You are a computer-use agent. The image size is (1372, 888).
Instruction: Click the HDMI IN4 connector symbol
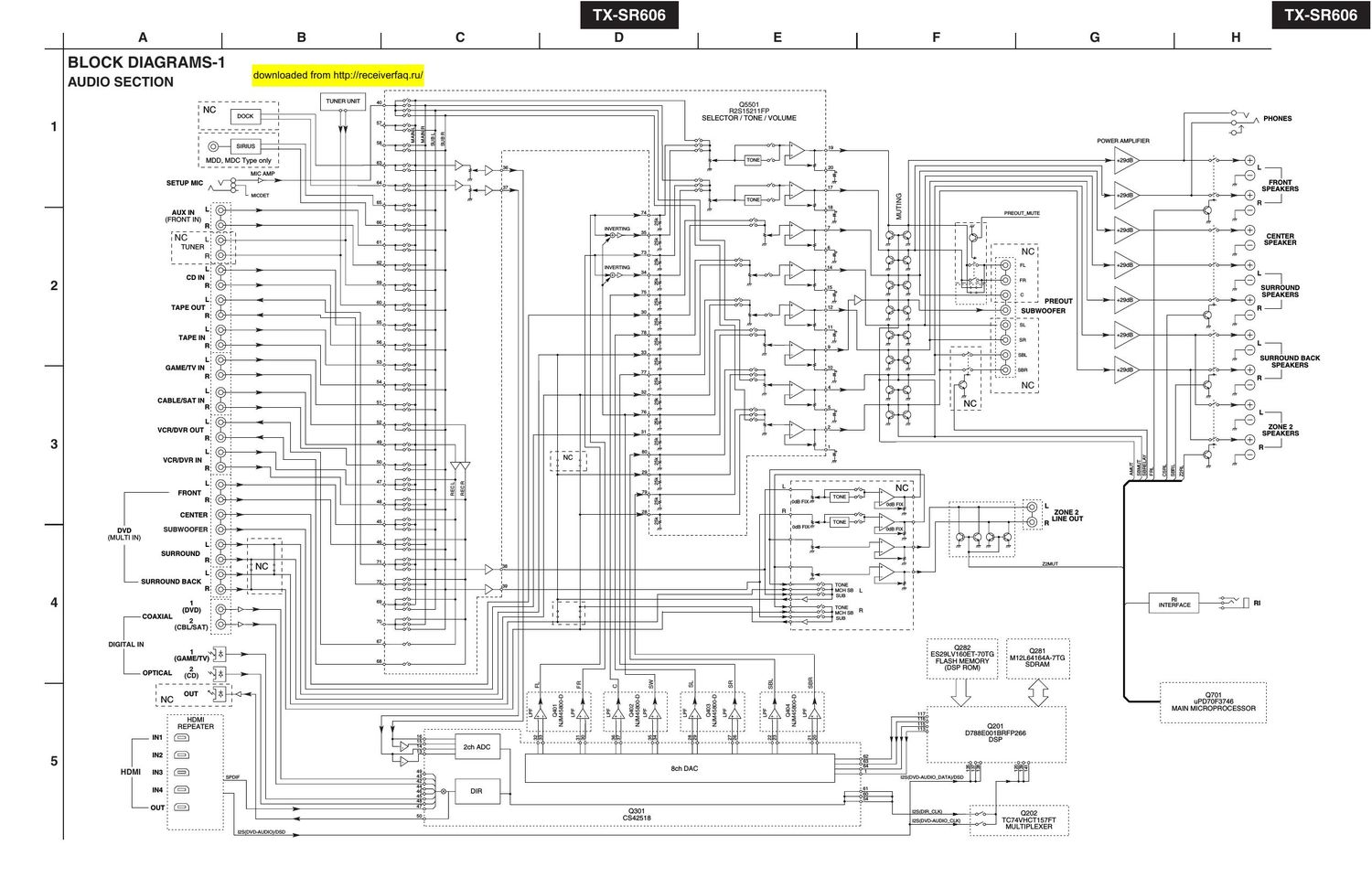click(x=182, y=790)
